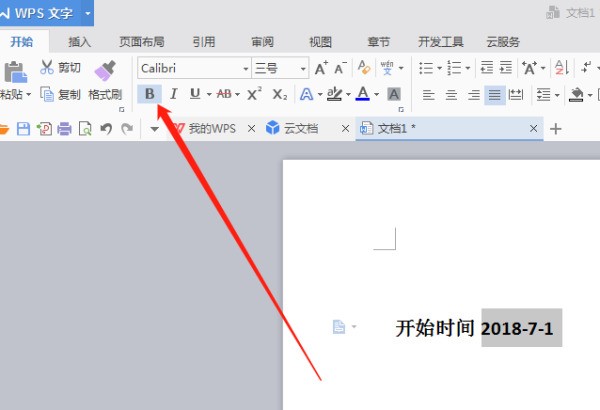Click the text effects outlined A icon
Screen dimensions: 600x410
pyautogui.click(x=307, y=94)
